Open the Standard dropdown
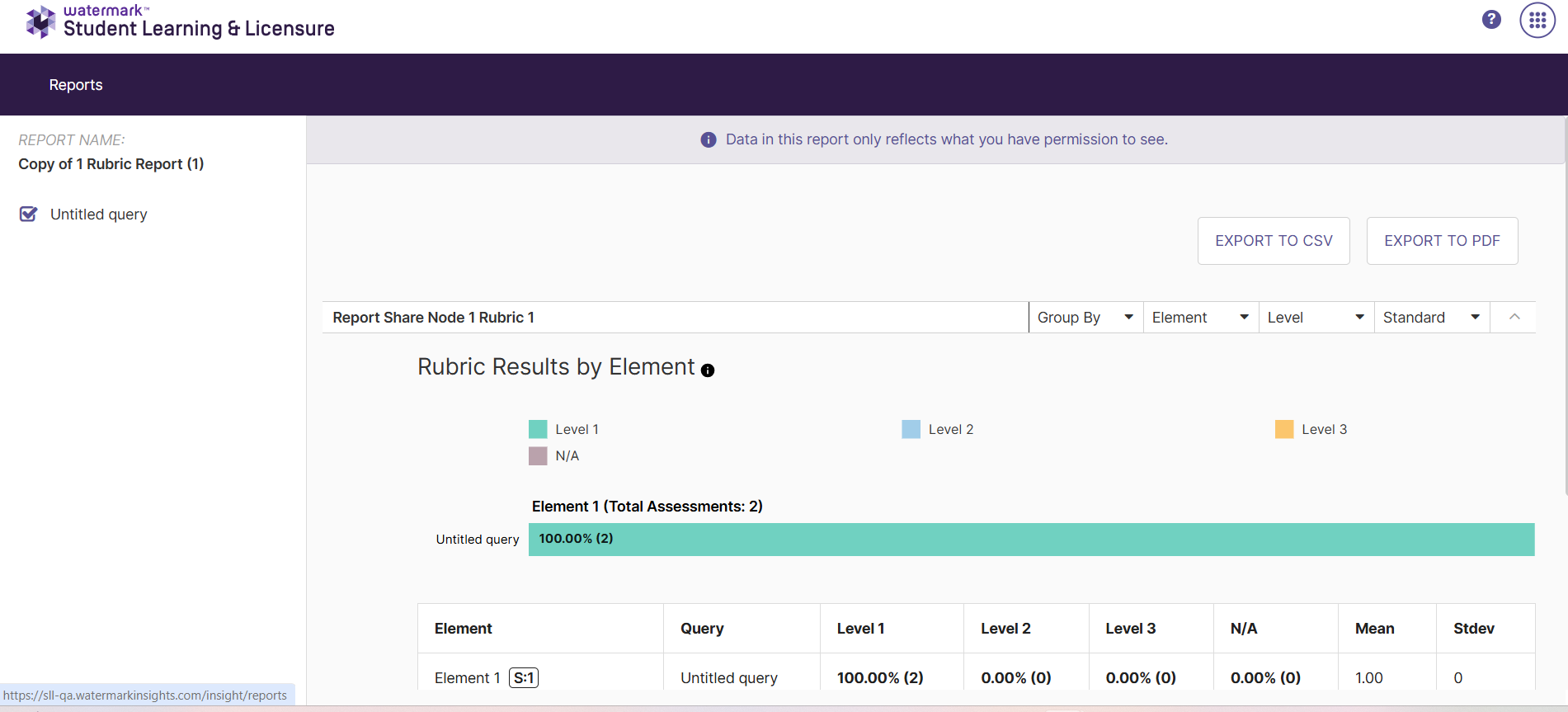This screenshot has width=1568, height=712. click(1432, 318)
